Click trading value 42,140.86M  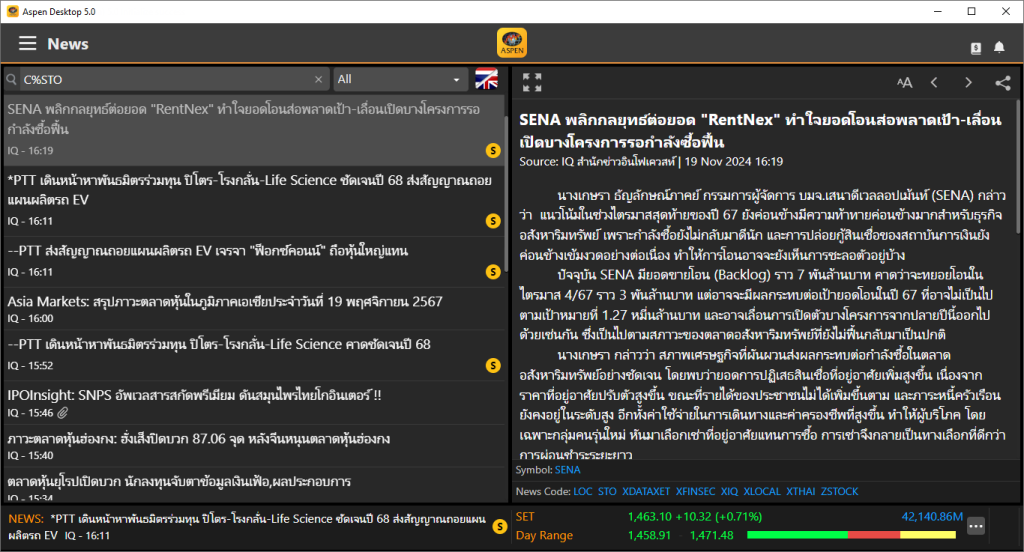(x=932, y=517)
